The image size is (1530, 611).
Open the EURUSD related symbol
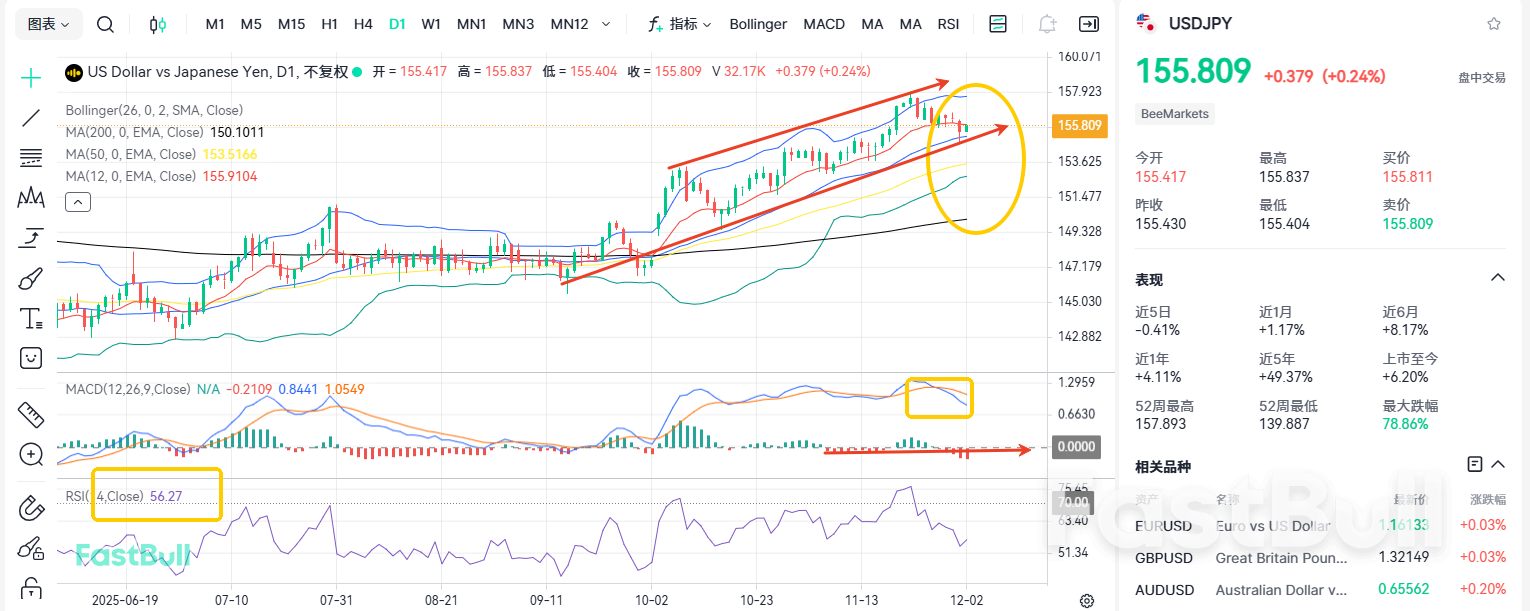[x=1164, y=525]
